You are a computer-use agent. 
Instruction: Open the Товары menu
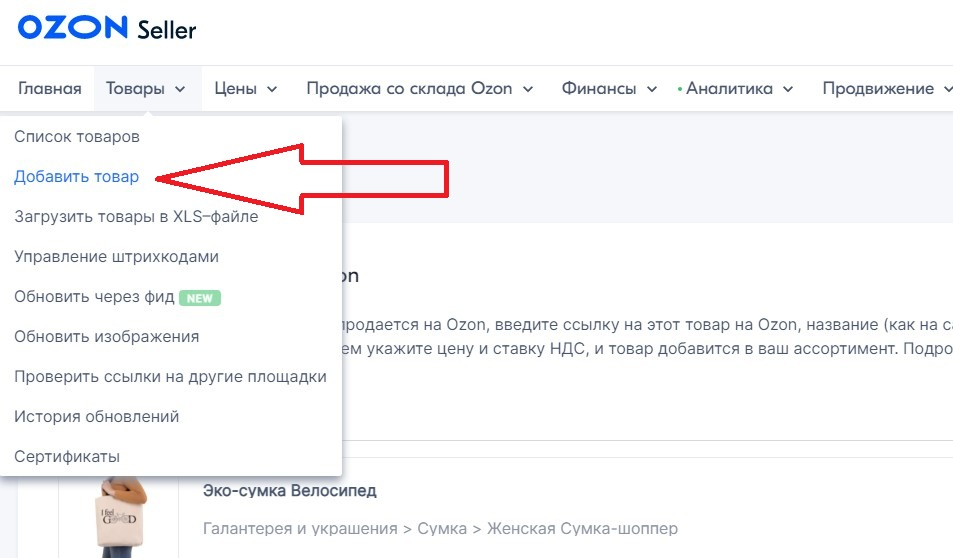(x=135, y=89)
